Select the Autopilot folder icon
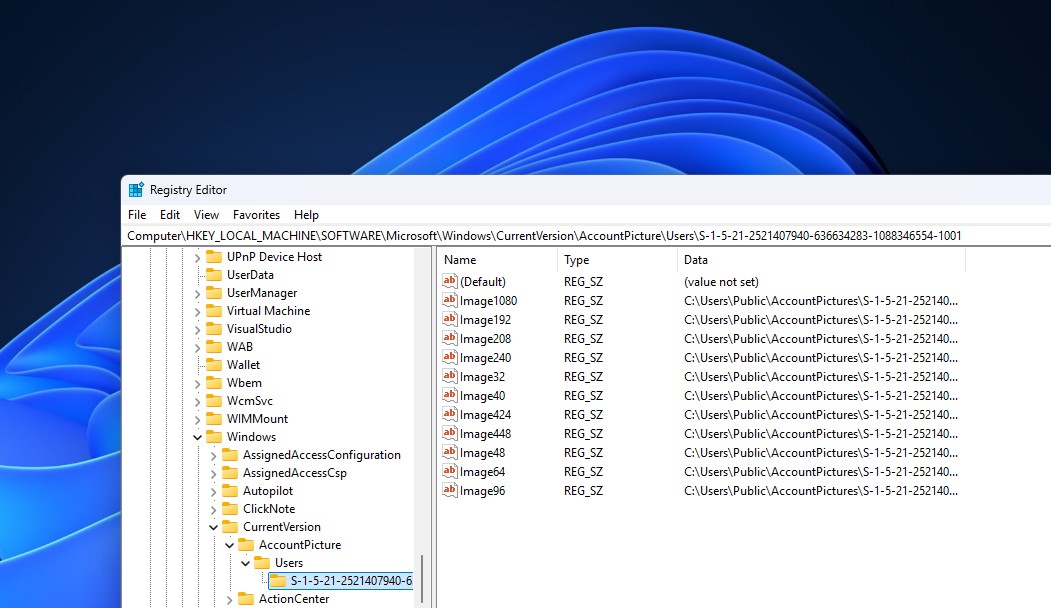 tap(230, 491)
